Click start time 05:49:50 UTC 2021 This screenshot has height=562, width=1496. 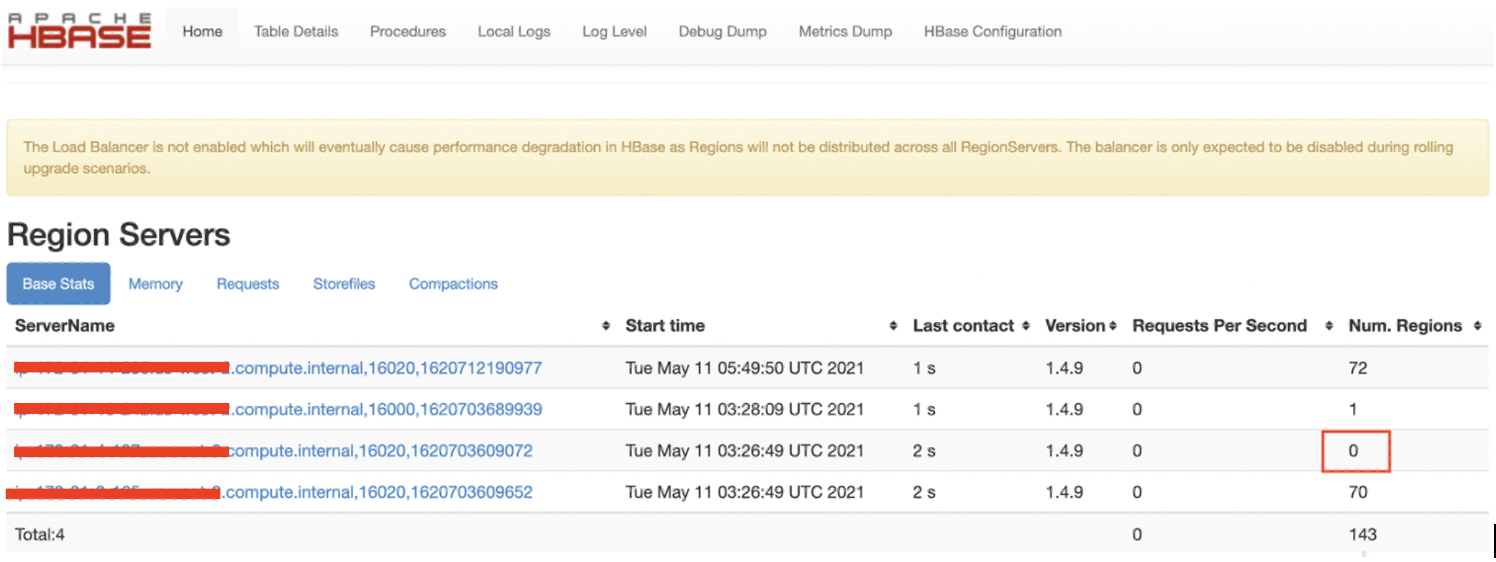[744, 368]
